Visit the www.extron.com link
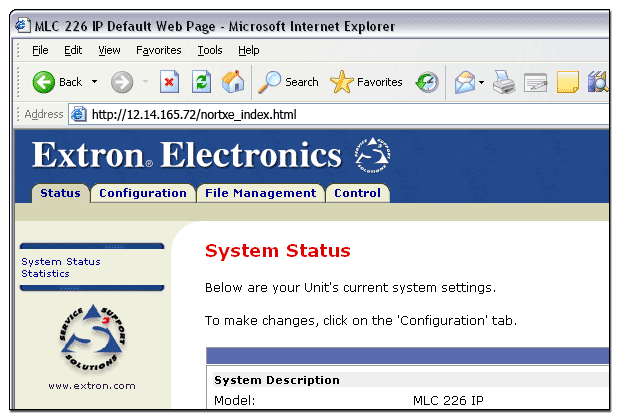The height and width of the screenshot is (420, 620). (x=92, y=385)
